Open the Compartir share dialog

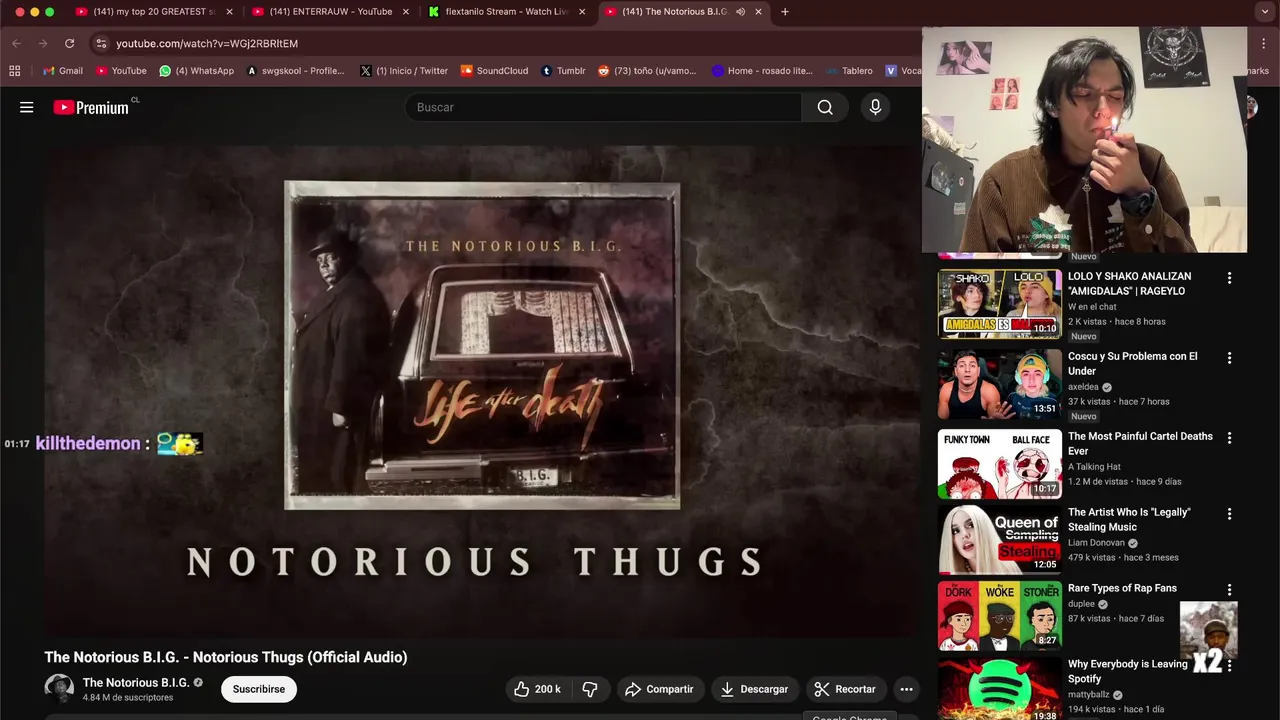pos(659,689)
